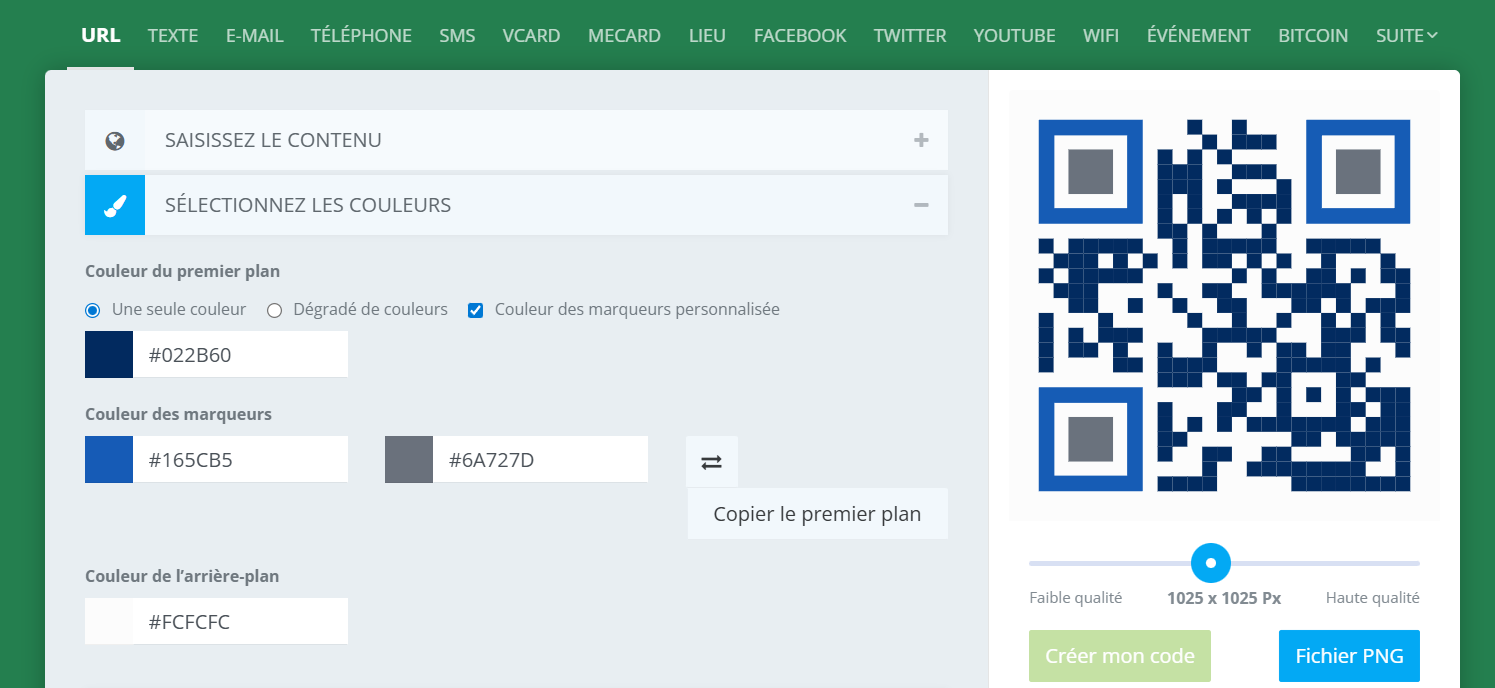Select Une seule couleur radio button
The image size is (1495, 688).
click(93, 310)
